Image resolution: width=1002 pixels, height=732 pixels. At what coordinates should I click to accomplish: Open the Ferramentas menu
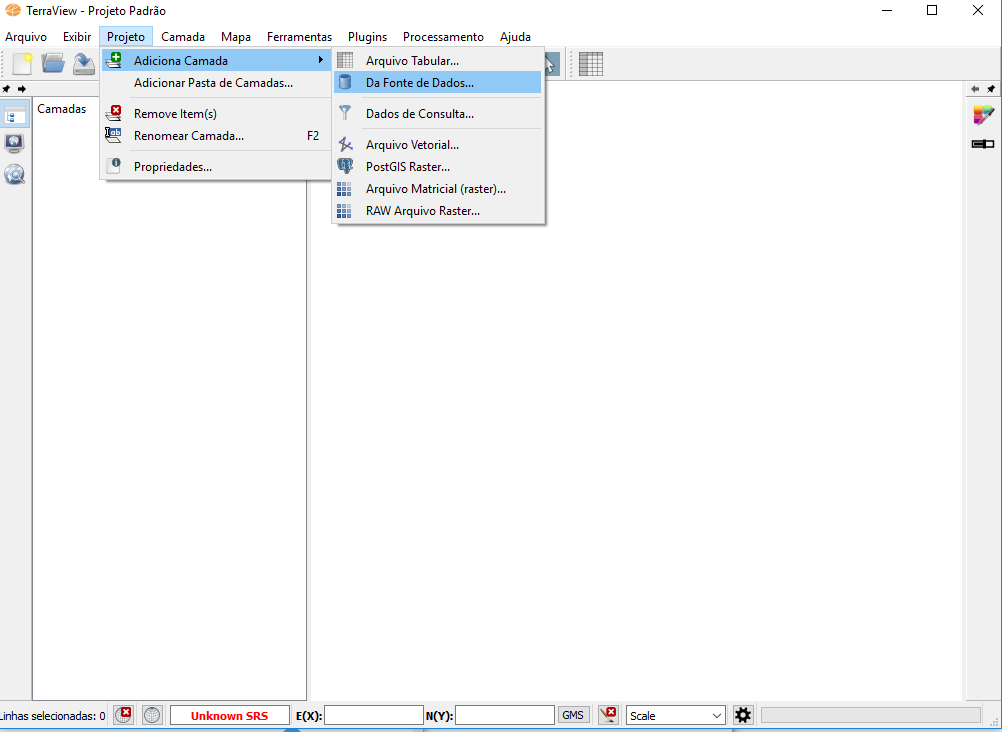[x=300, y=37]
